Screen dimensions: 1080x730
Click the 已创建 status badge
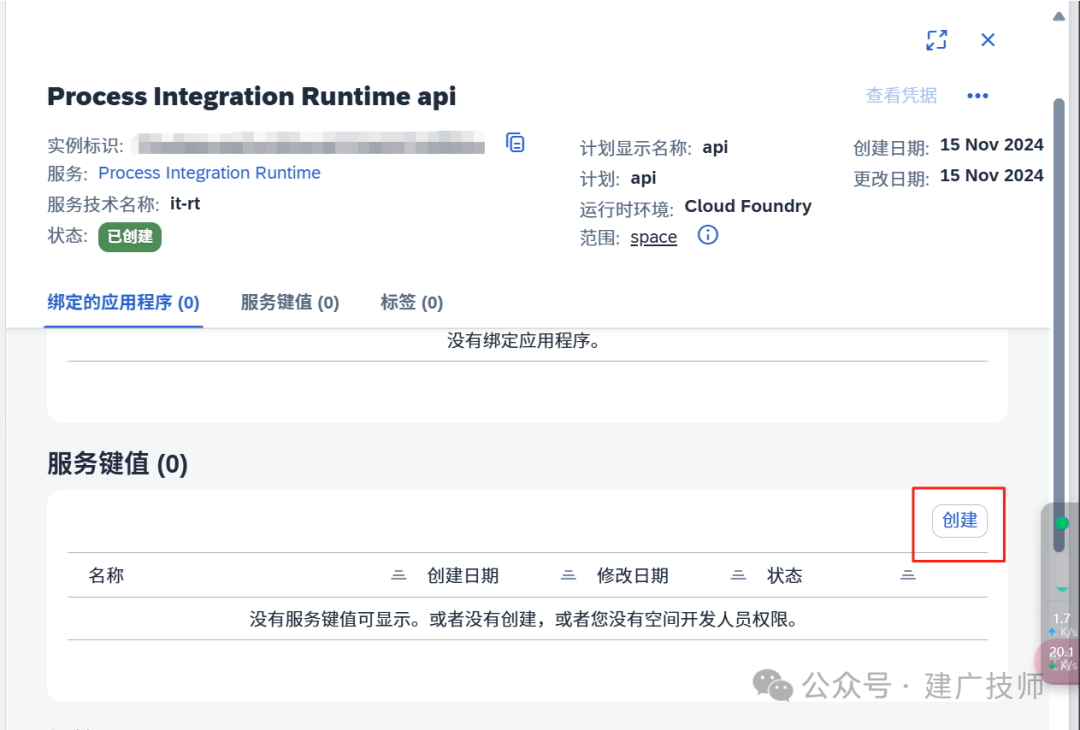coord(129,237)
